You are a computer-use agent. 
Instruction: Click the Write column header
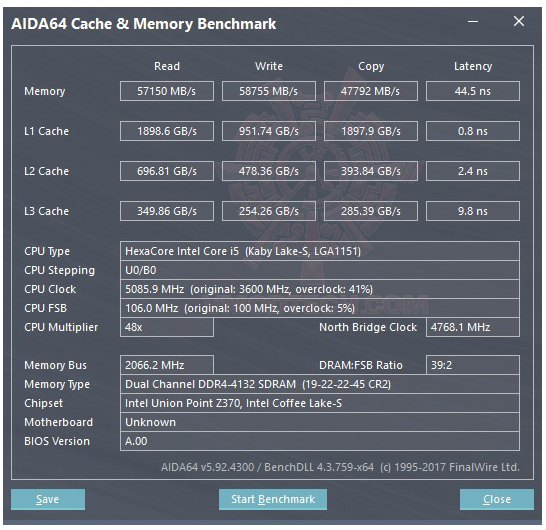(269, 66)
